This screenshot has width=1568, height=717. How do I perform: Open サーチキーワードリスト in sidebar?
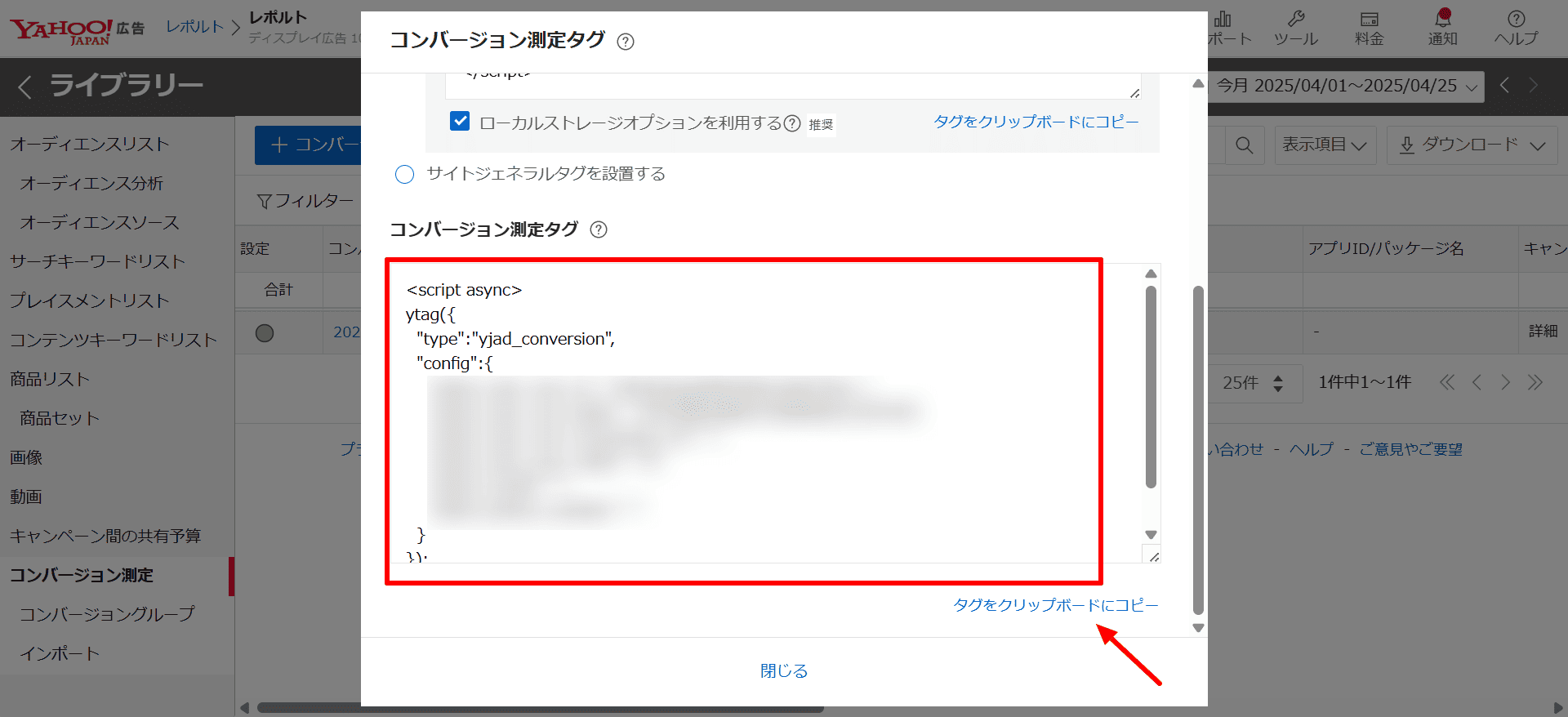[98, 262]
